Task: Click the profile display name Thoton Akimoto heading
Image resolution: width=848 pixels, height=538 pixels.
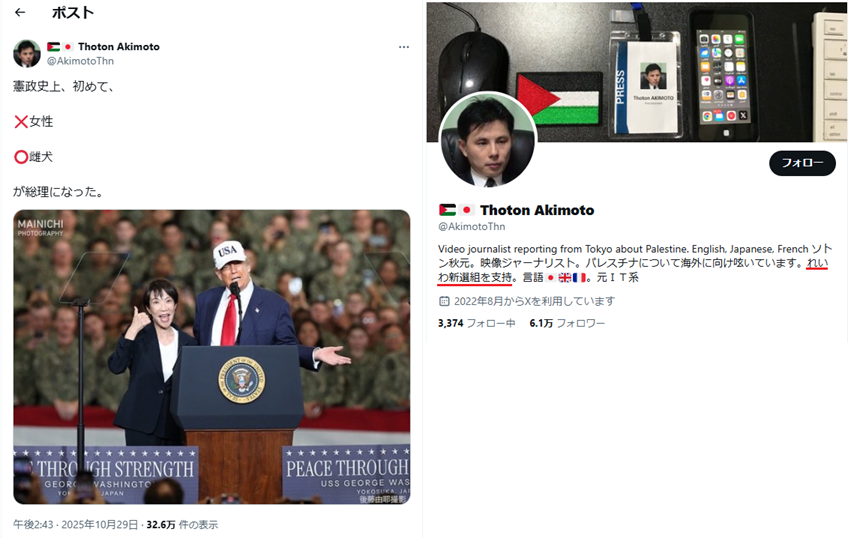Action: [537, 210]
